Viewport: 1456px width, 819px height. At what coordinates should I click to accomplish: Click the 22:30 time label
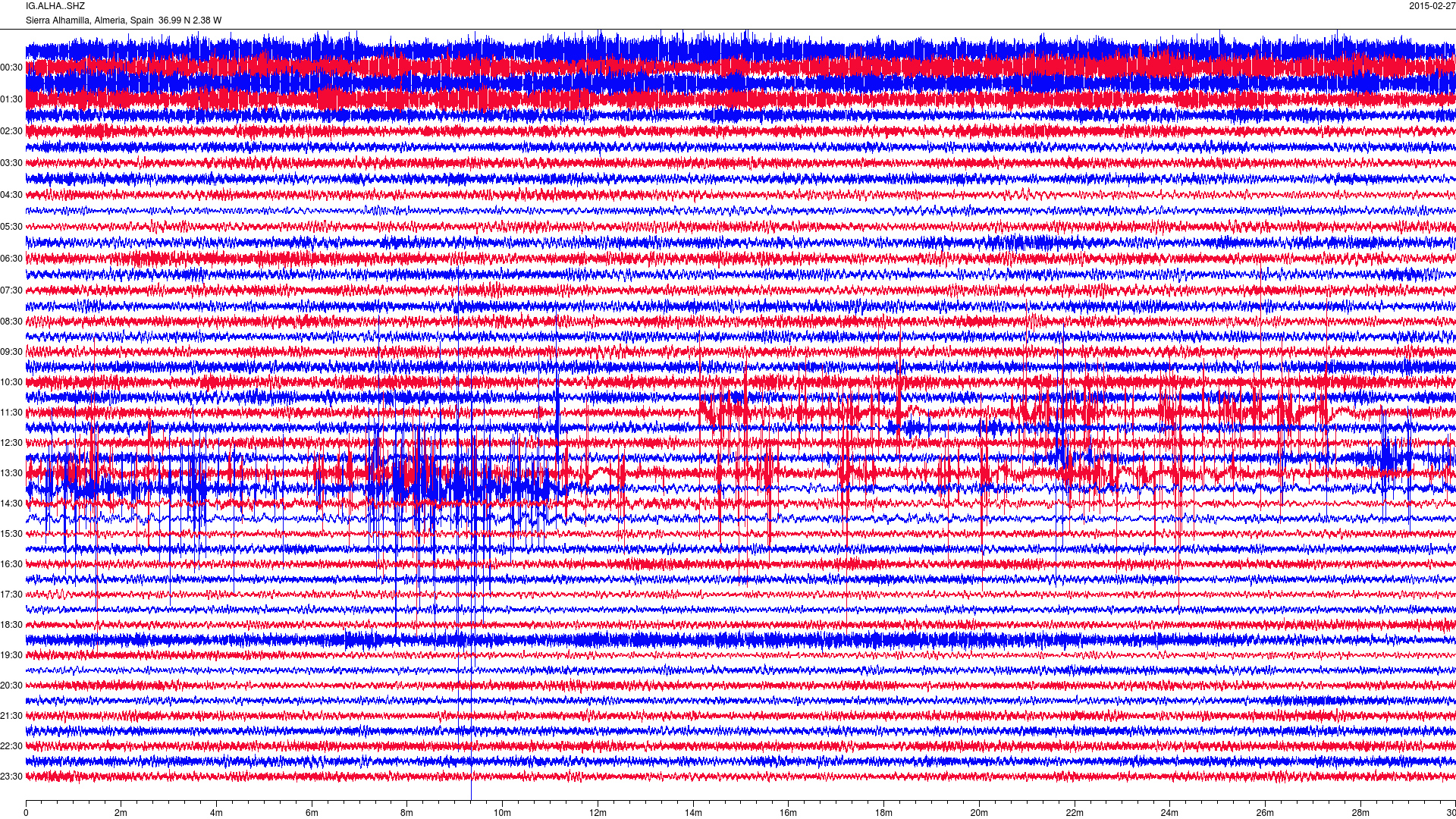click(11, 746)
